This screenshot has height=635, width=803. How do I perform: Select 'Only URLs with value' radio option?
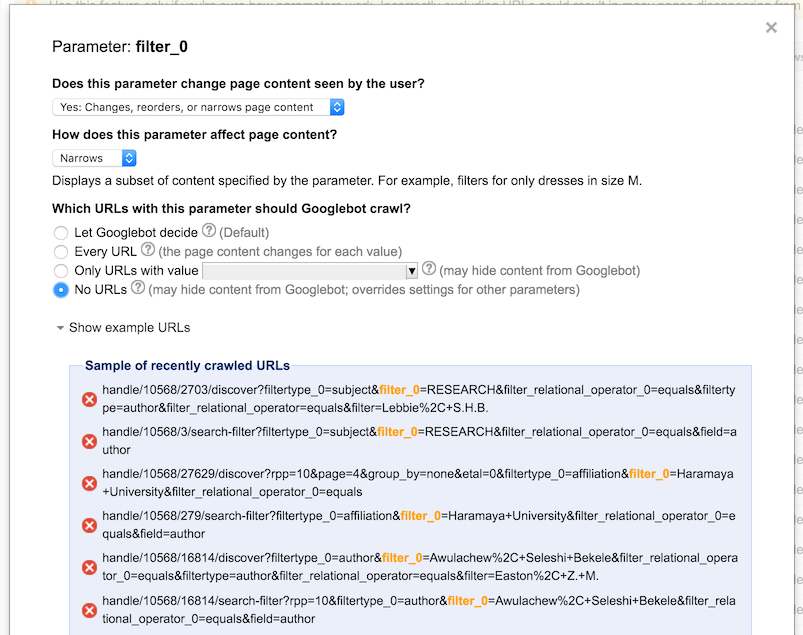(61, 271)
